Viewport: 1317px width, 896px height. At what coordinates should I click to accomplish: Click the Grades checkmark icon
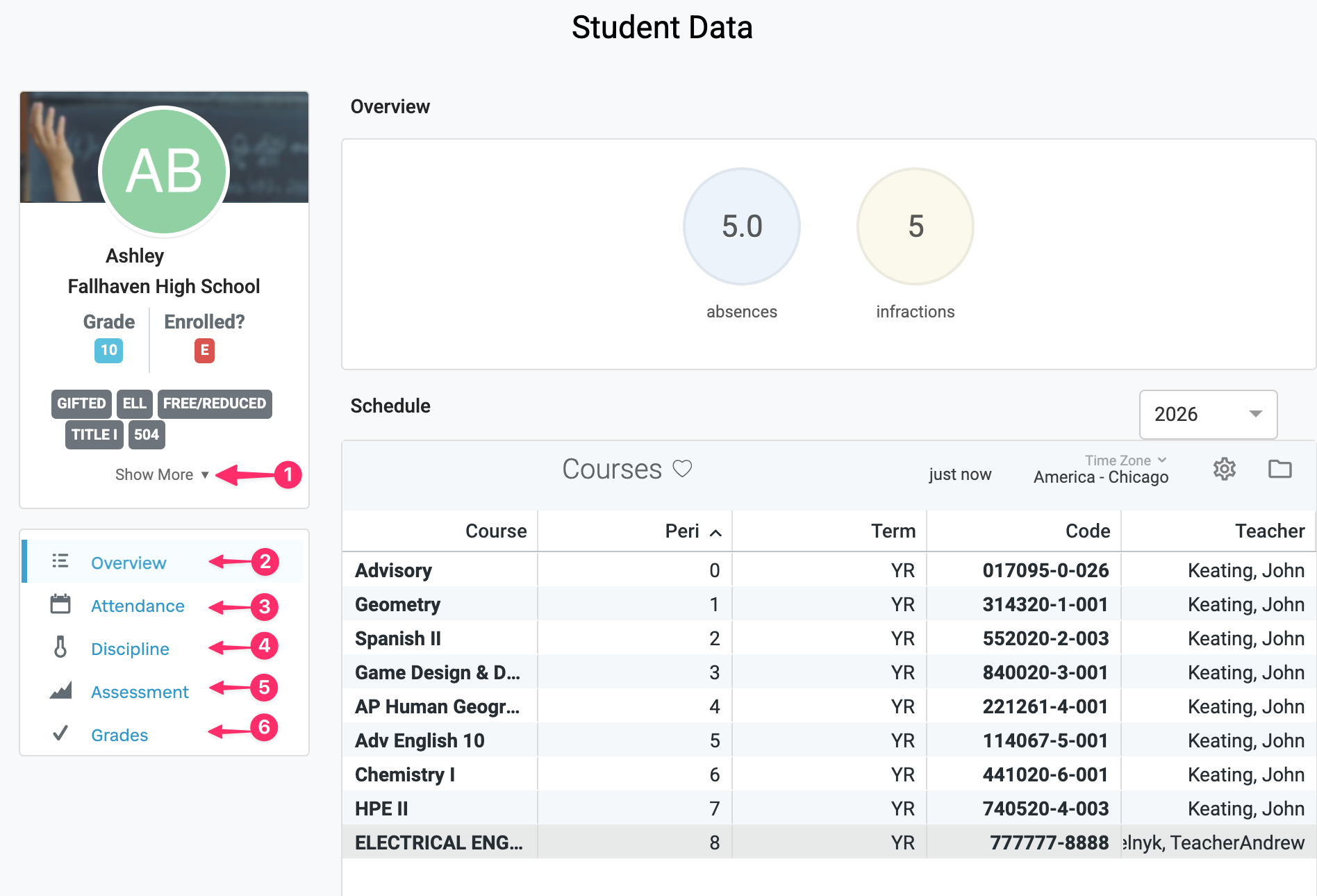pos(60,733)
